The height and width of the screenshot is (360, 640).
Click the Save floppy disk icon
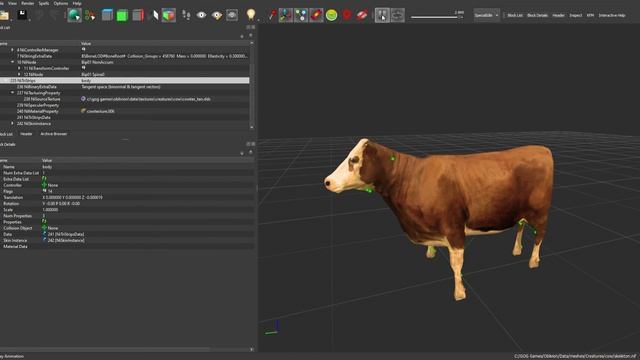[x=22, y=16]
